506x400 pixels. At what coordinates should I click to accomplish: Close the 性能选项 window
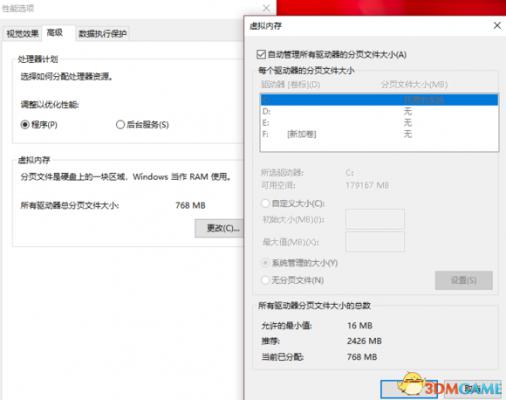(266, 8)
